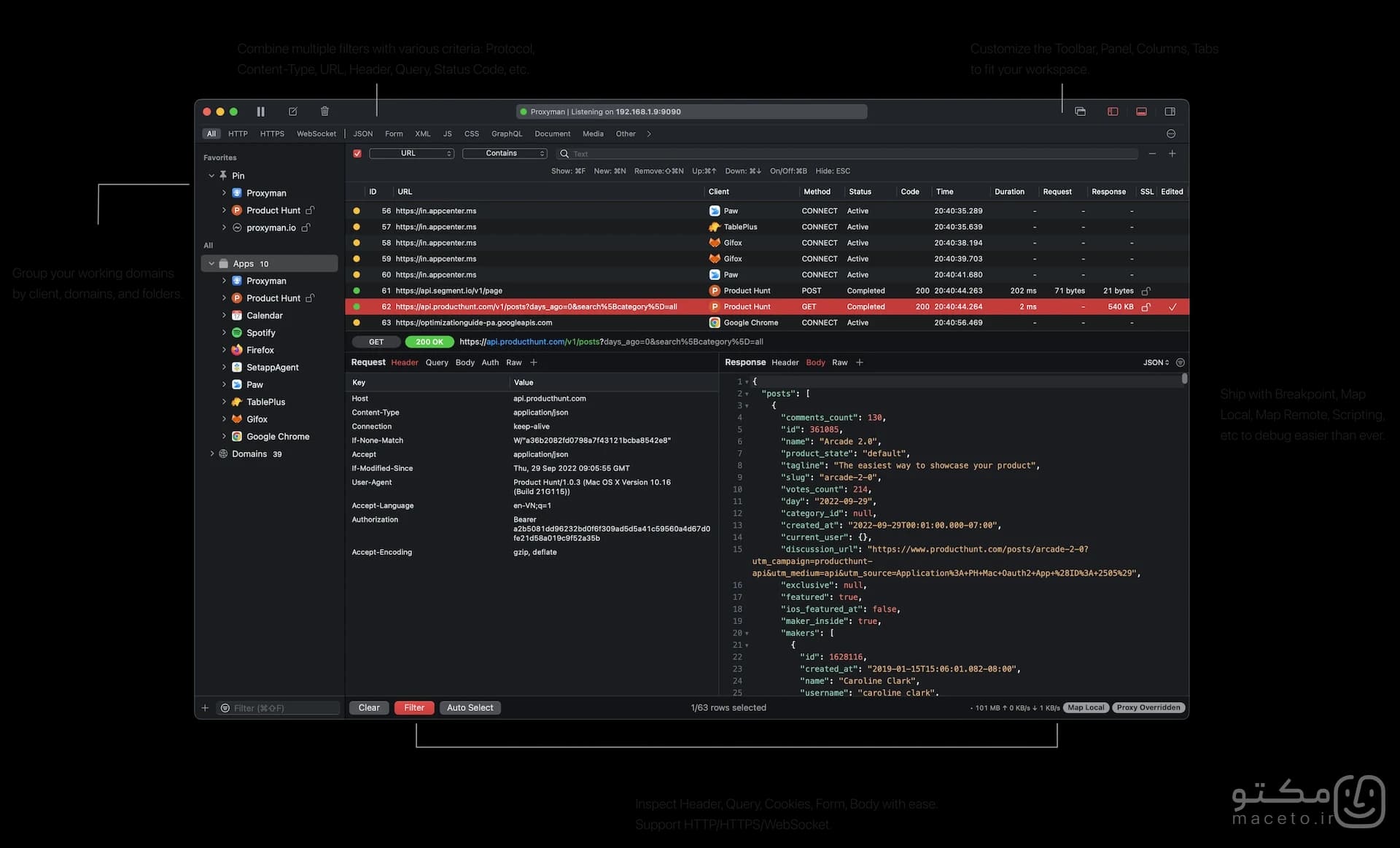Viewport: 1400px width, 848px height.
Task: Pause recording with the pause icon
Action: click(x=260, y=112)
